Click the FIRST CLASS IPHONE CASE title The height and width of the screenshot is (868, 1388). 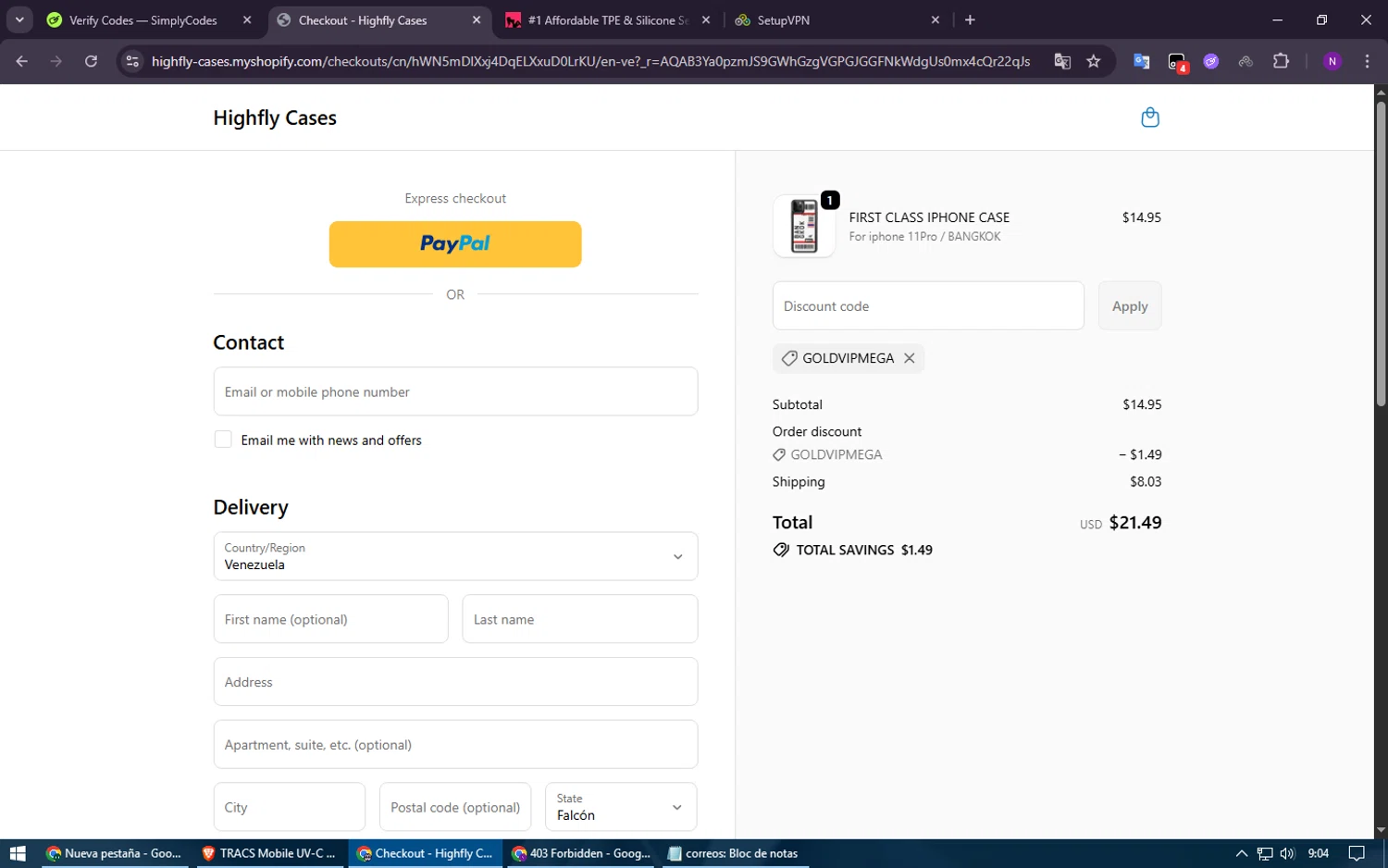929,217
